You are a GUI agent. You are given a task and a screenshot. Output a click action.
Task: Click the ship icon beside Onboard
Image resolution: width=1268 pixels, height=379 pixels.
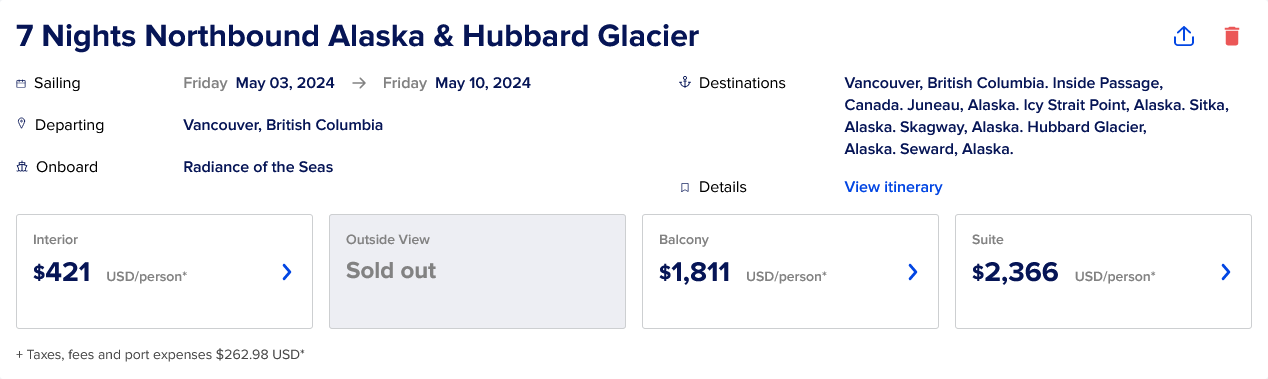pyautogui.click(x=22, y=167)
